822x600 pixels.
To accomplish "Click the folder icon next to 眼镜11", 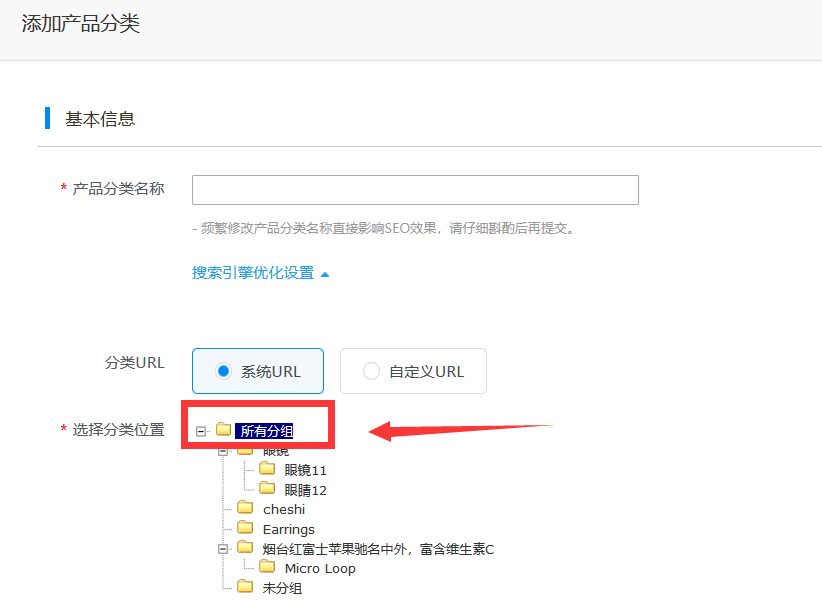I will point(267,469).
